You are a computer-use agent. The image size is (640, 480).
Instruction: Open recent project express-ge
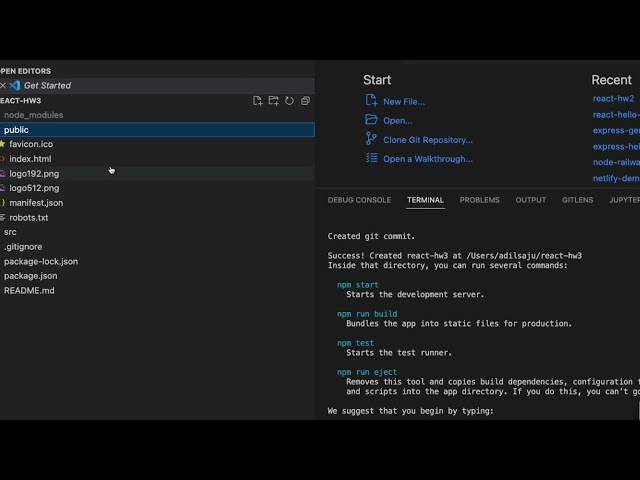coord(616,131)
